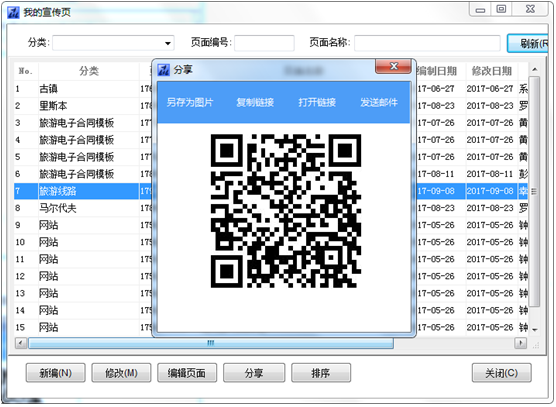556x407 pixels.
Task: Click 复制链接 in the share dialog
Action: tap(255, 102)
